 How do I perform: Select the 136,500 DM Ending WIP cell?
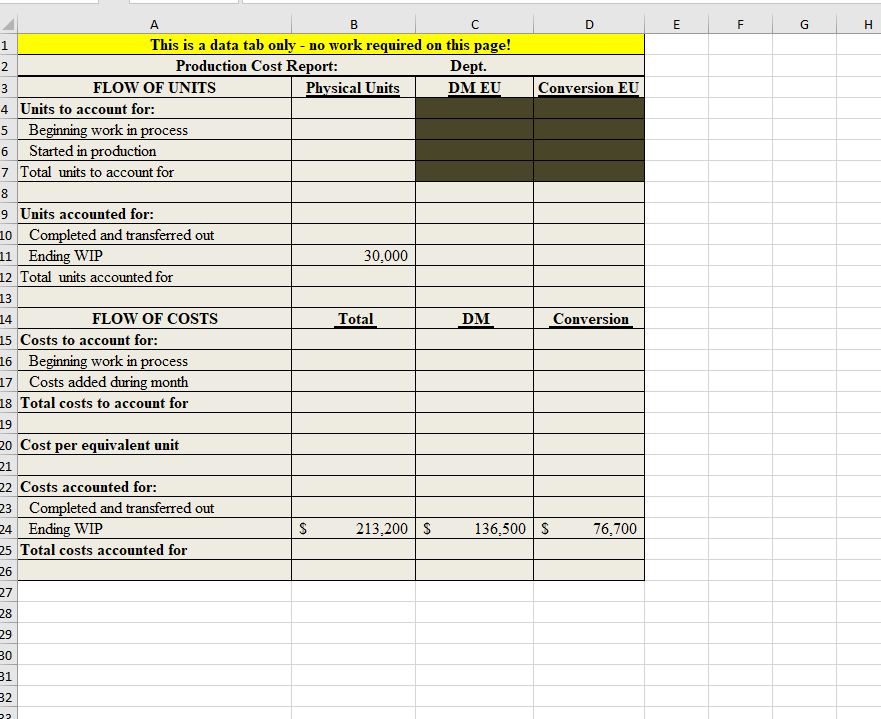[x=475, y=529]
